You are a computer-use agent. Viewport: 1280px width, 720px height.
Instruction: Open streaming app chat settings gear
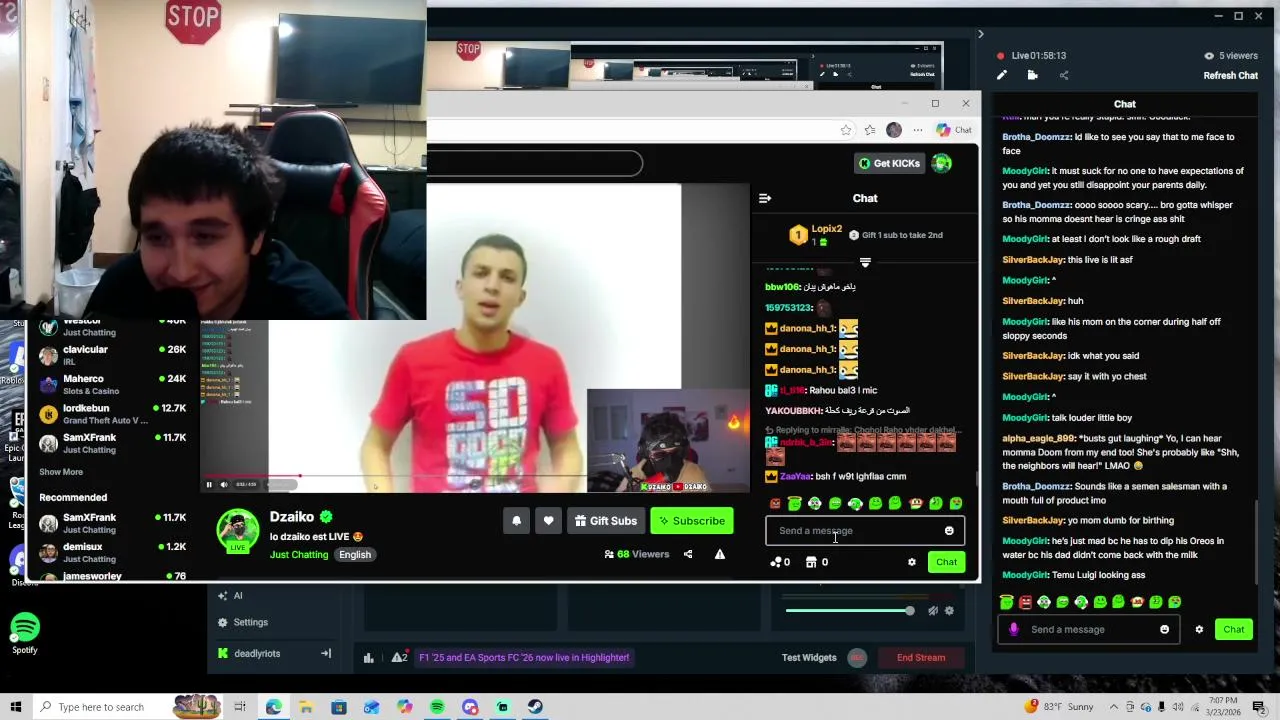1199,630
